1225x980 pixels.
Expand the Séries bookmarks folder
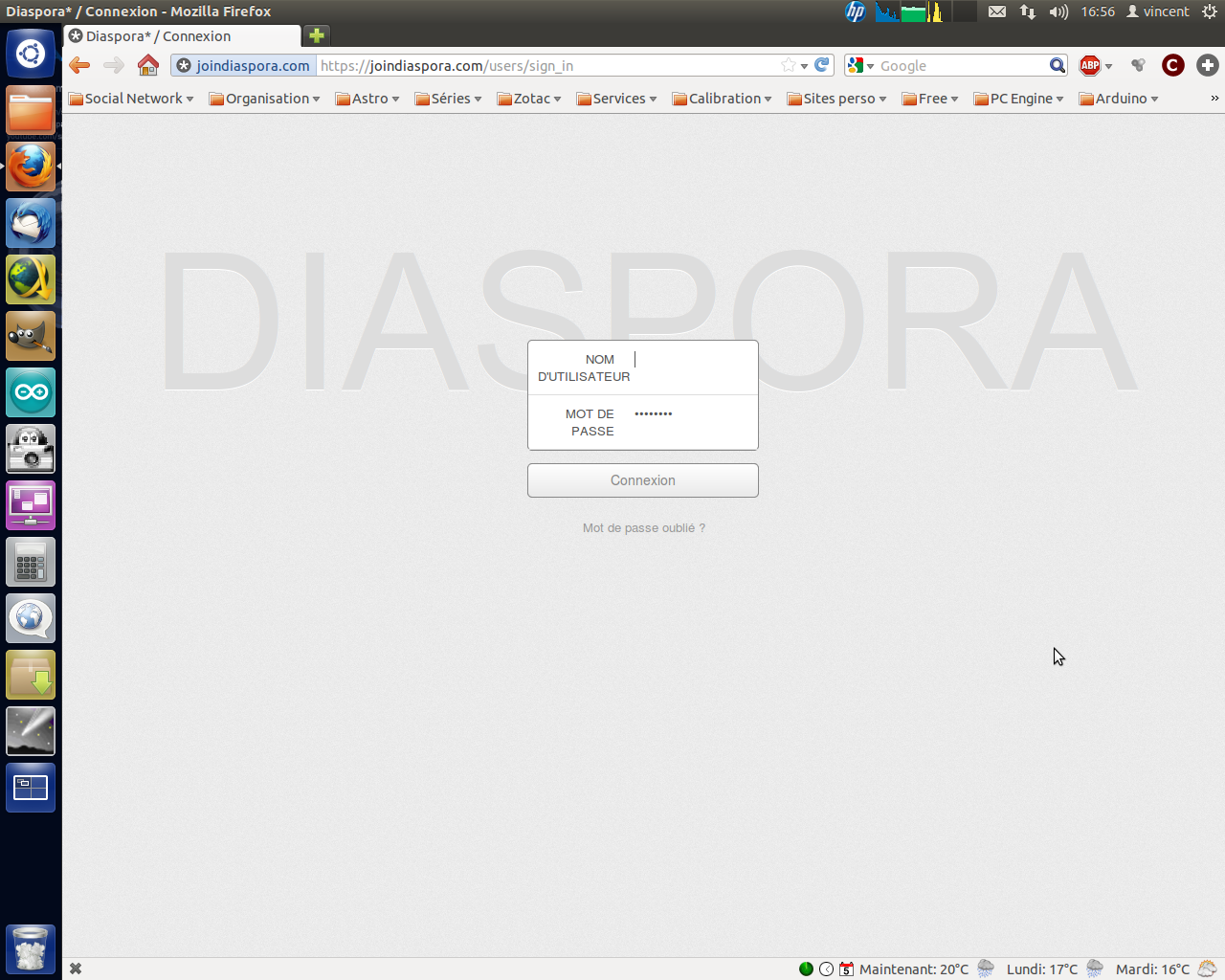(x=448, y=99)
